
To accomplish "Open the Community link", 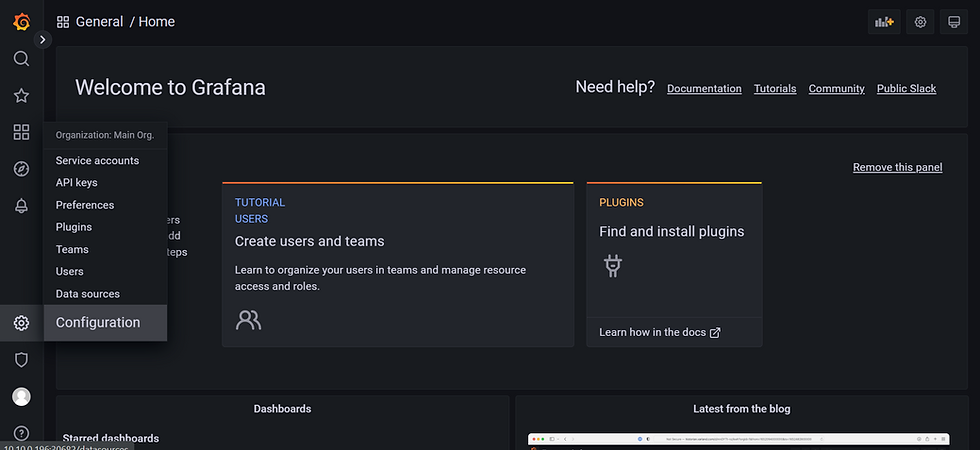I will (x=836, y=89).
